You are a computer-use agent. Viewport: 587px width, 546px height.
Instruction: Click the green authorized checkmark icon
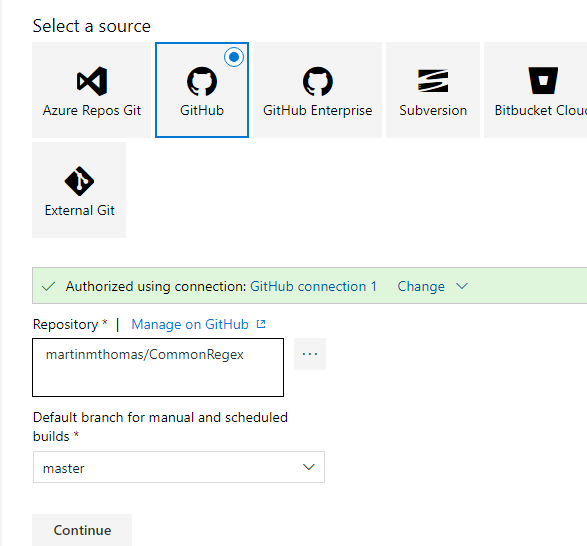point(49,286)
